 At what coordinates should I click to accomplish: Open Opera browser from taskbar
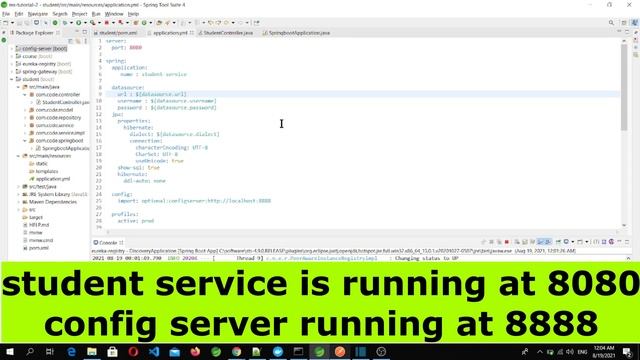tap(133, 352)
